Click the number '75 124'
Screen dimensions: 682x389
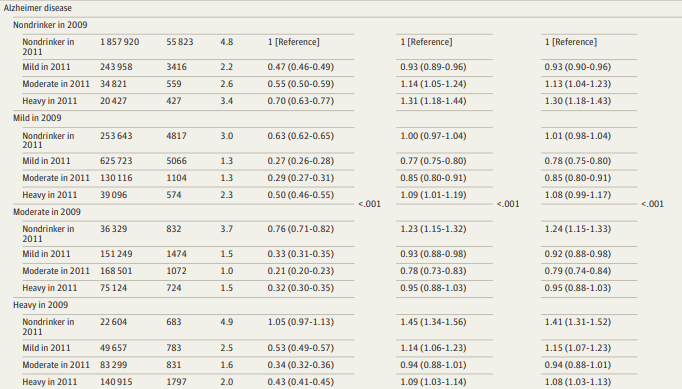[114, 288]
